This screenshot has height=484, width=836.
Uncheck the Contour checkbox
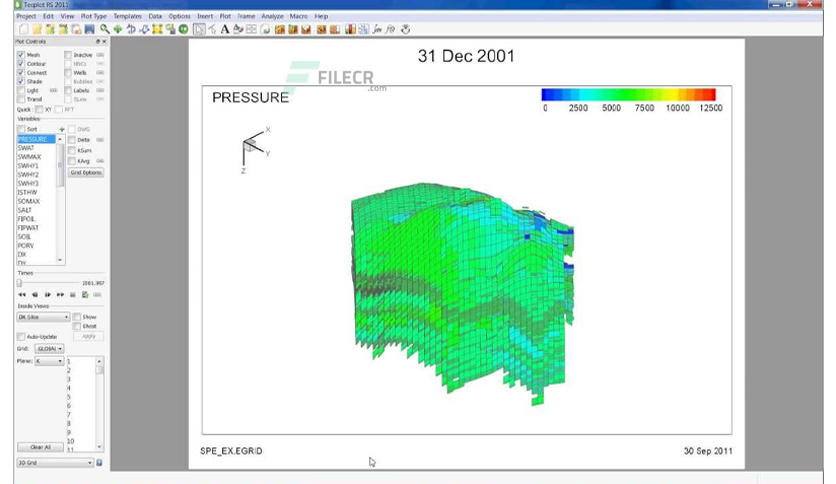[x=21, y=63]
